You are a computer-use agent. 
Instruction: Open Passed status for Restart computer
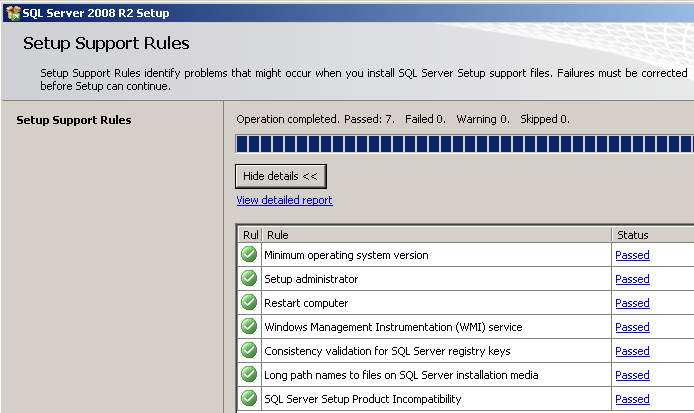click(632, 303)
